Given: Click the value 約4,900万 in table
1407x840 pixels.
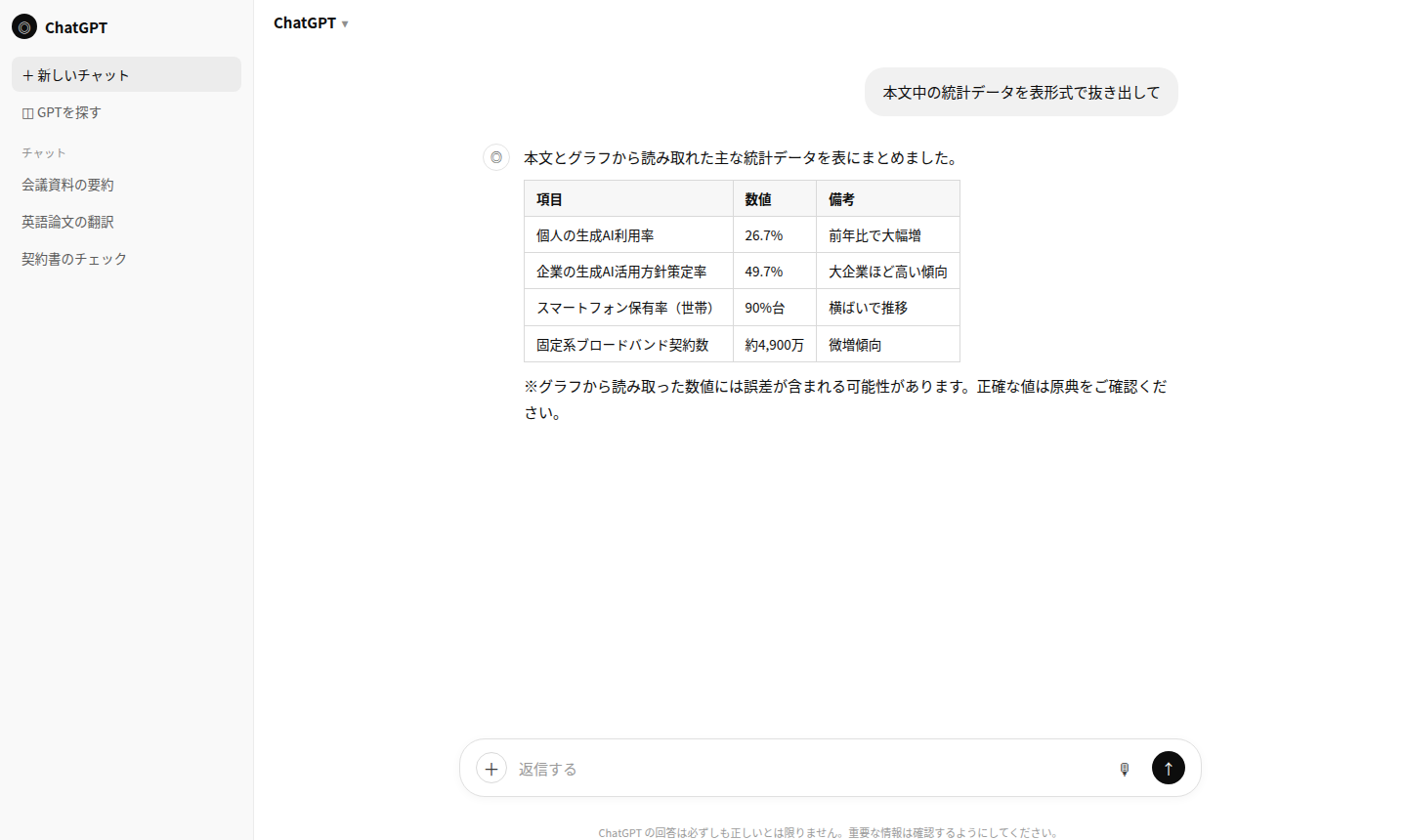Looking at the screenshot, I should point(775,345).
